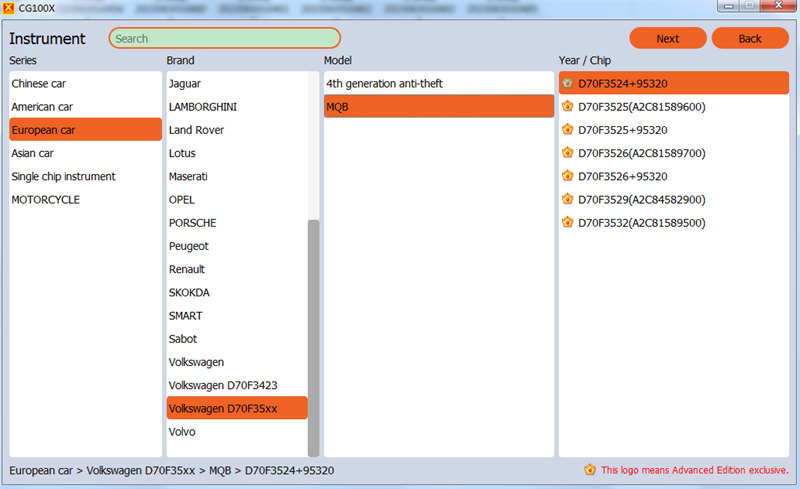
Task: Select European car series
Action: [85, 130]
